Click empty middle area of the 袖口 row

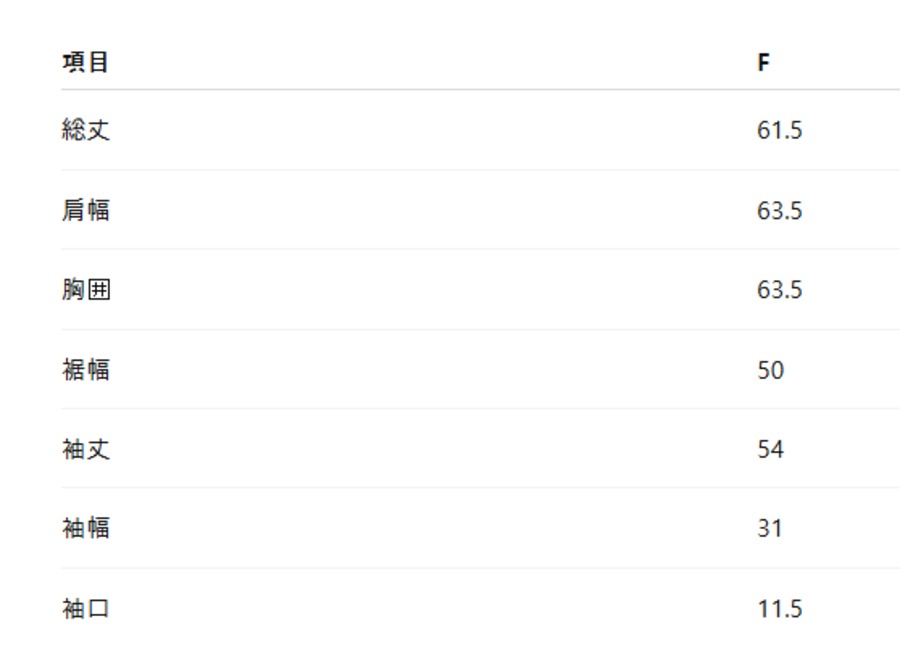tap(430, 608)
